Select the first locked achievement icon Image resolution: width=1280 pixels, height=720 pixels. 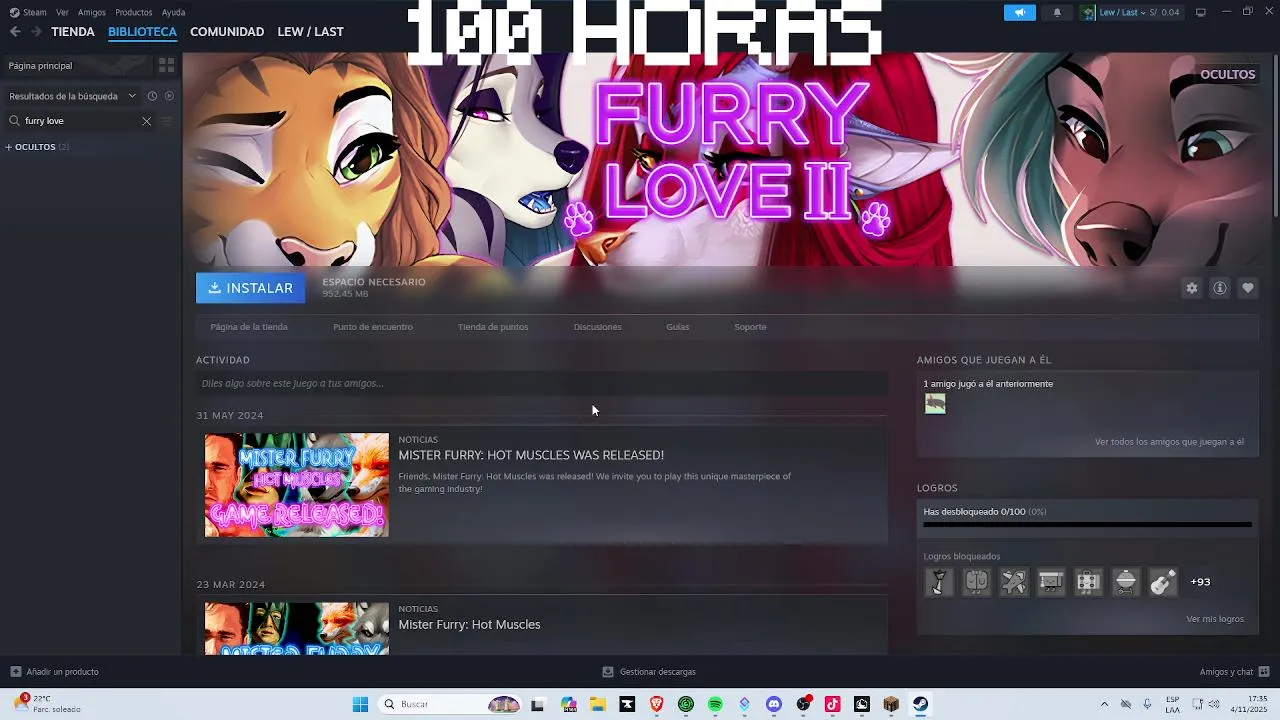point(939,582)
